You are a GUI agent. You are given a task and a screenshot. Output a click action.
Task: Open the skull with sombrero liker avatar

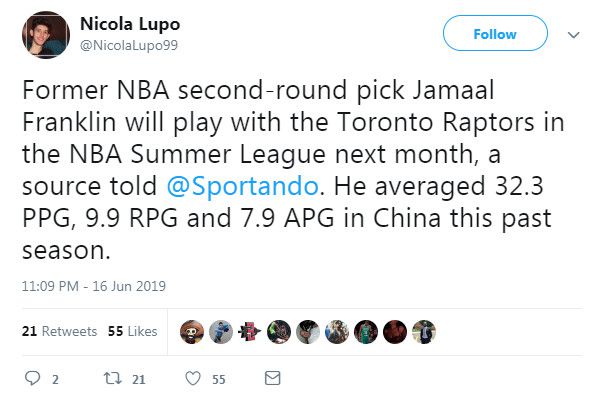[x=192, y=332]
